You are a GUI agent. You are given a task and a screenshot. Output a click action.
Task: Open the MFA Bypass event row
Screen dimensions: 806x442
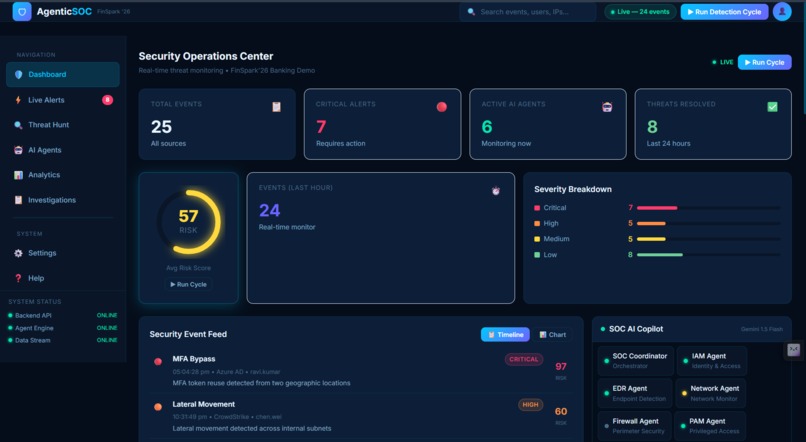click(361, 371)
